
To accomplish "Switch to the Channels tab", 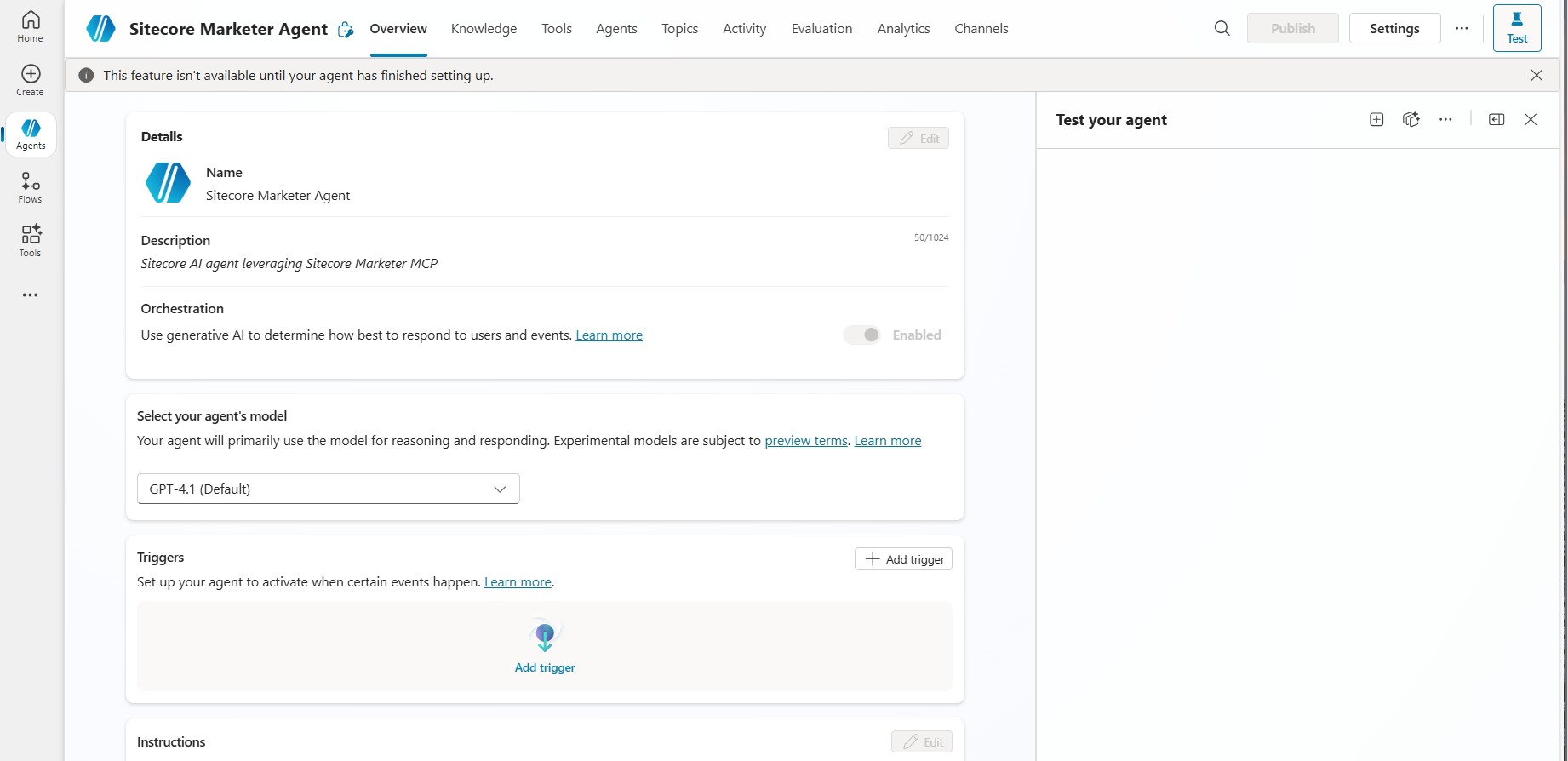I will click(x=981, y=28).
